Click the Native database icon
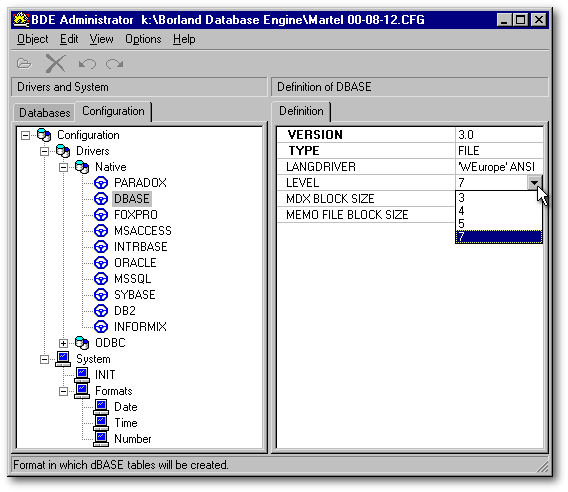 (x=82, y=167)
